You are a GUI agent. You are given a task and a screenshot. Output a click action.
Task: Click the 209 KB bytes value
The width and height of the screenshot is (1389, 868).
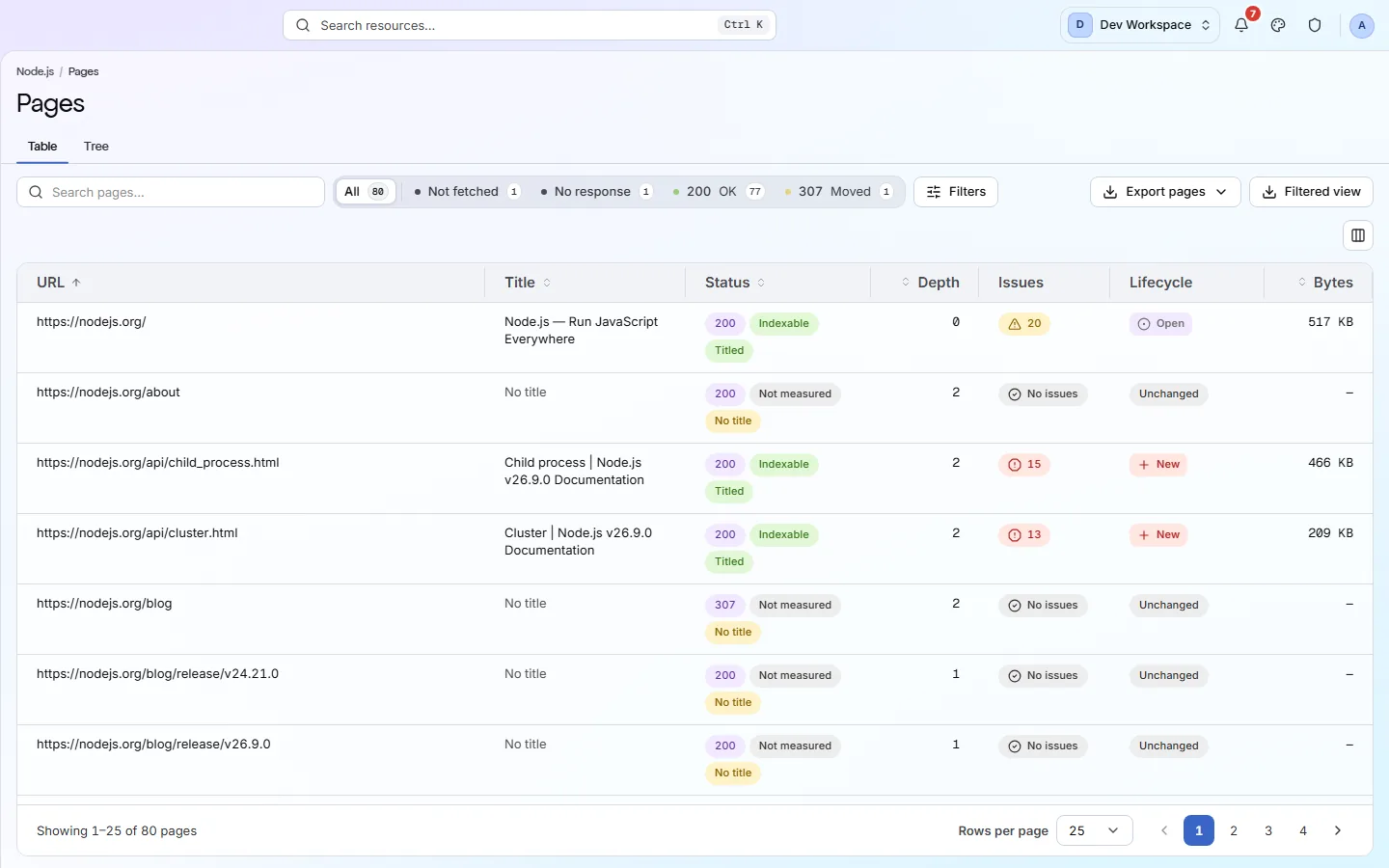1330,533
